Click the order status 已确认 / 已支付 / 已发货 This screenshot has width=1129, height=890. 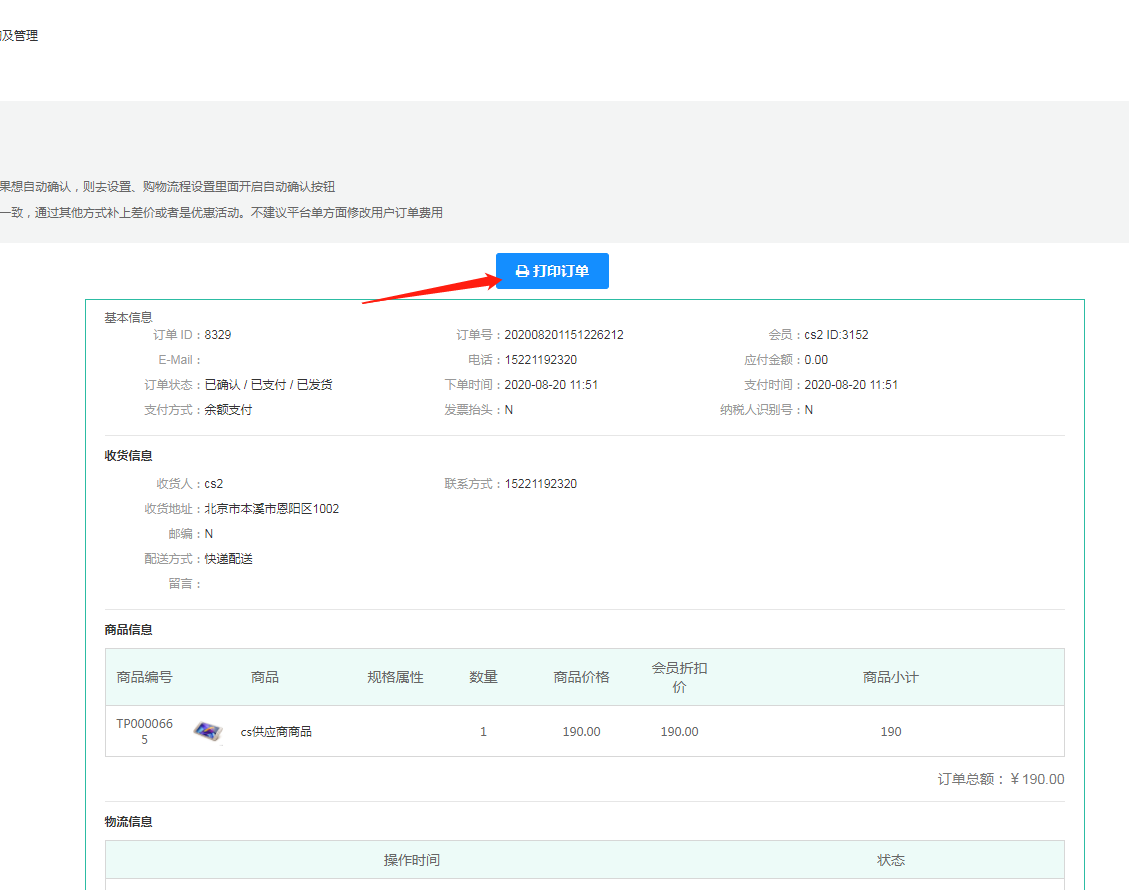(268, 385)
